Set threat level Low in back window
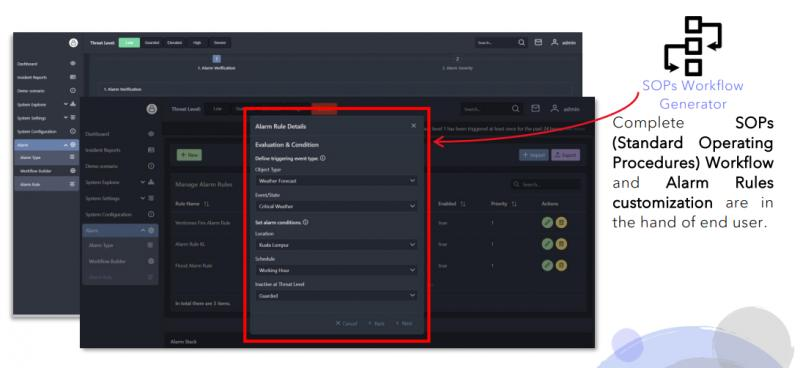This screenshot has width=800, height=368. (x=129, y=43)
